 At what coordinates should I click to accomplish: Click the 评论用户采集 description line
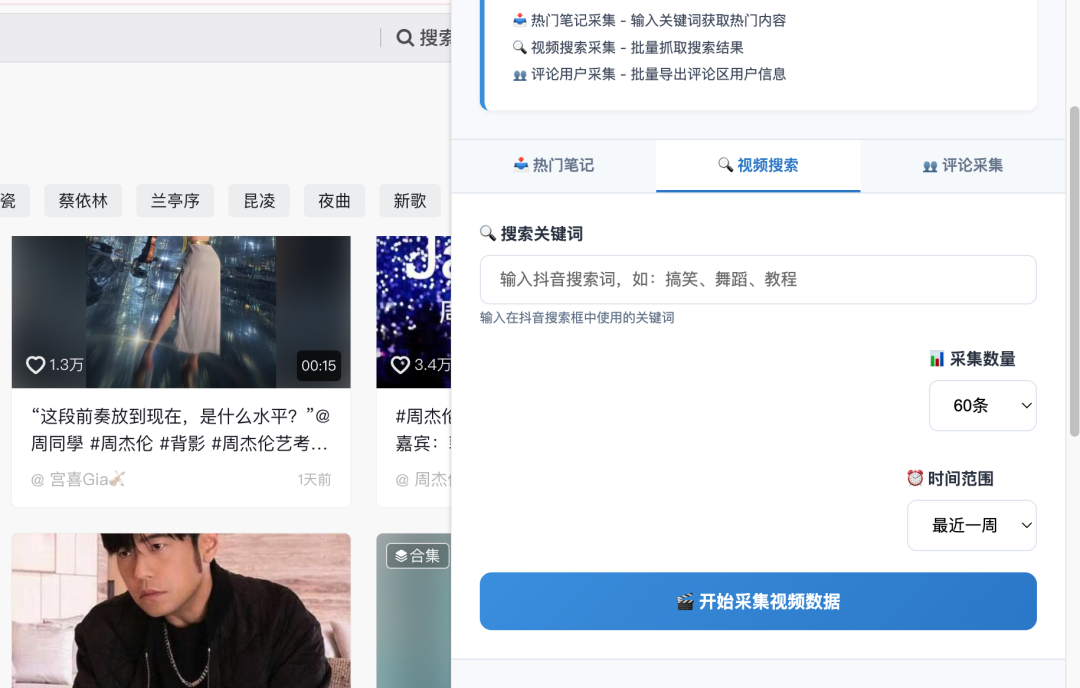[x=650, y=74]
